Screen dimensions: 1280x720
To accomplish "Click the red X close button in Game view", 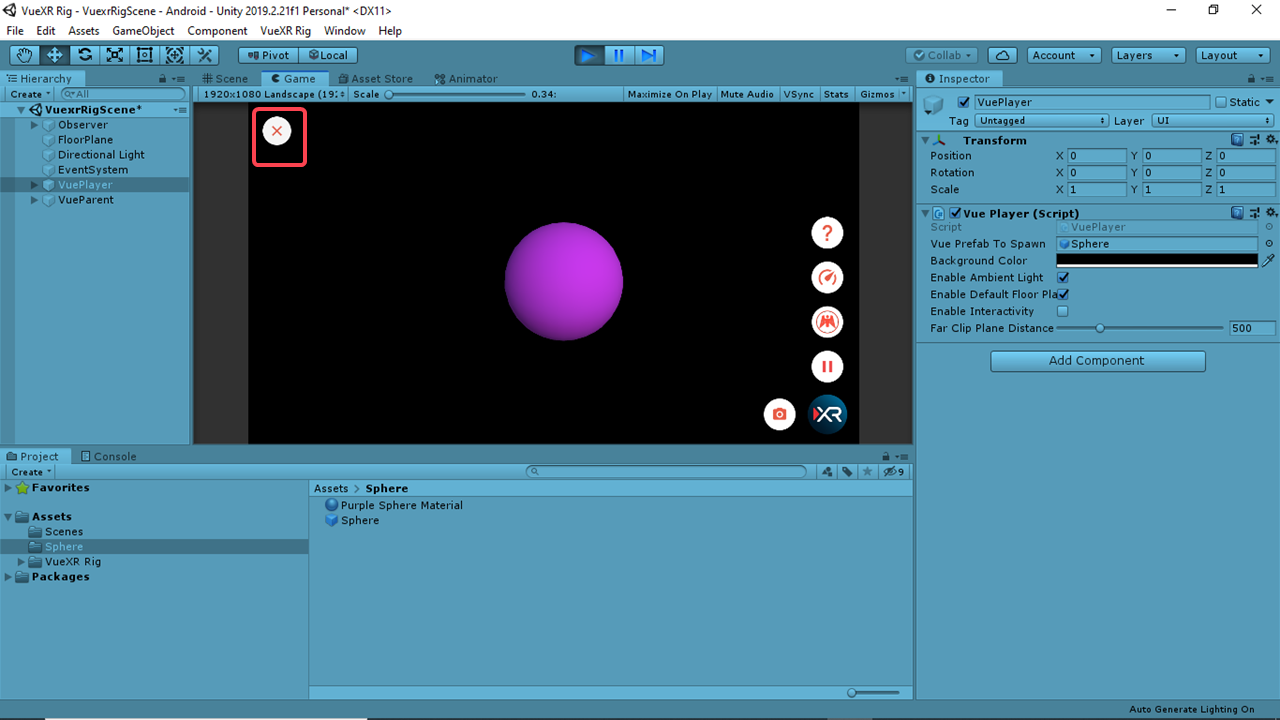I will (277, 131).
